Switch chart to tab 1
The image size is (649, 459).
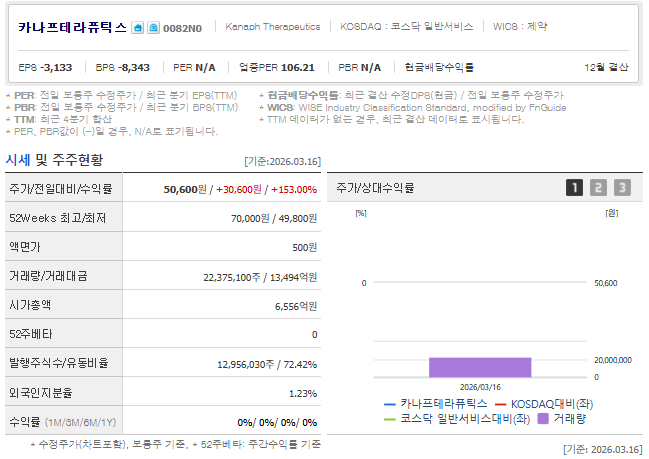(x=574, y=187)
